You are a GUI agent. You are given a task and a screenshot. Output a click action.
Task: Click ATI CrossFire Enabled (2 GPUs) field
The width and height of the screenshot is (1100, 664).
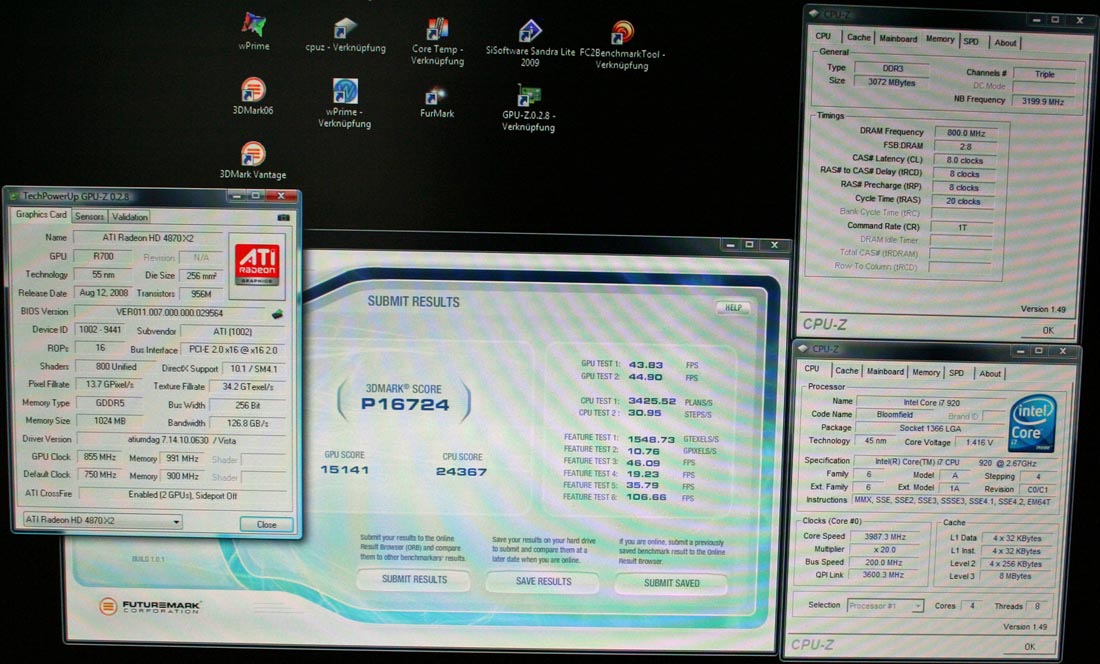coord(182,495)
